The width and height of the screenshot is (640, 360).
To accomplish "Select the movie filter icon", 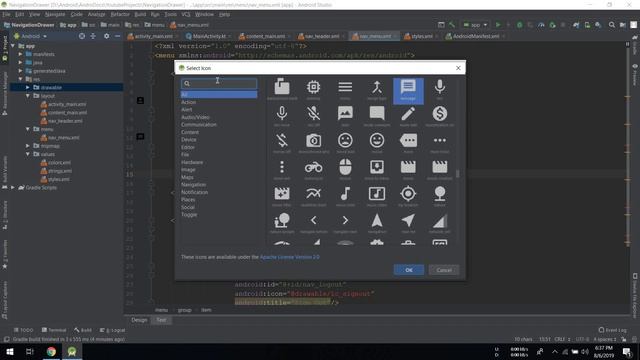I will tap(282, 194).
